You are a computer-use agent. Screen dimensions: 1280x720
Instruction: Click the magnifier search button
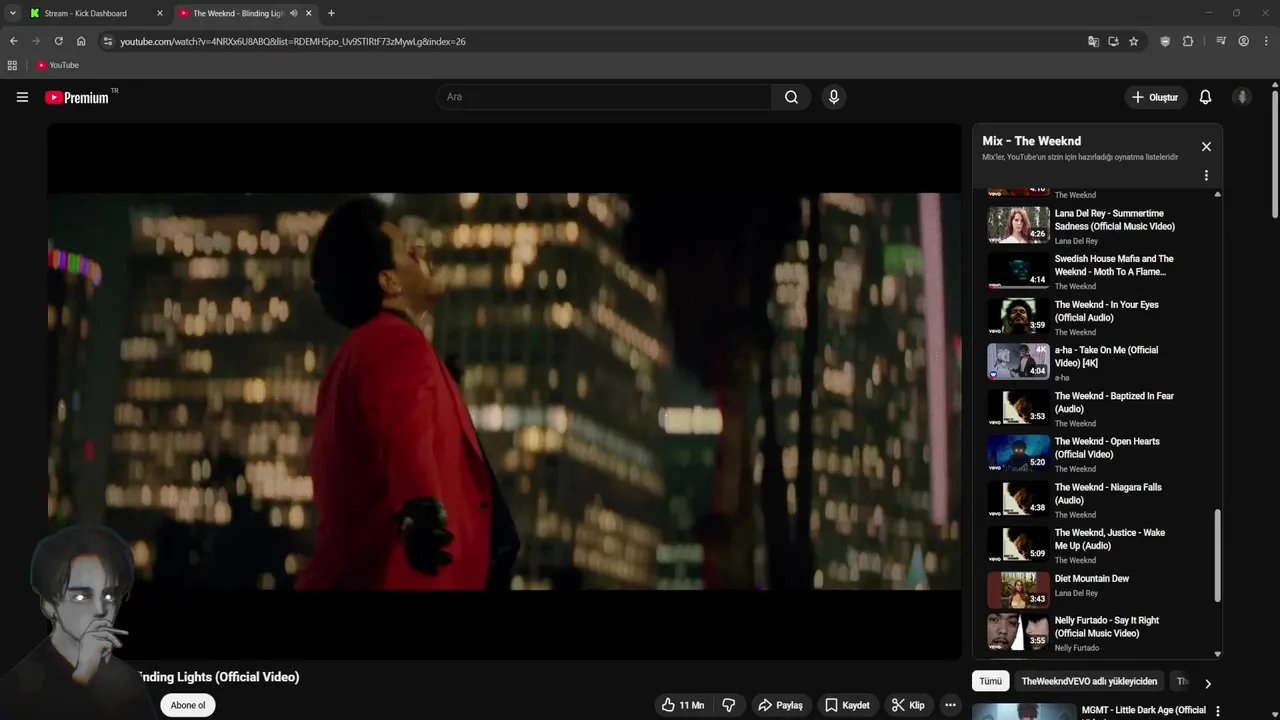(x=791, y=97)
